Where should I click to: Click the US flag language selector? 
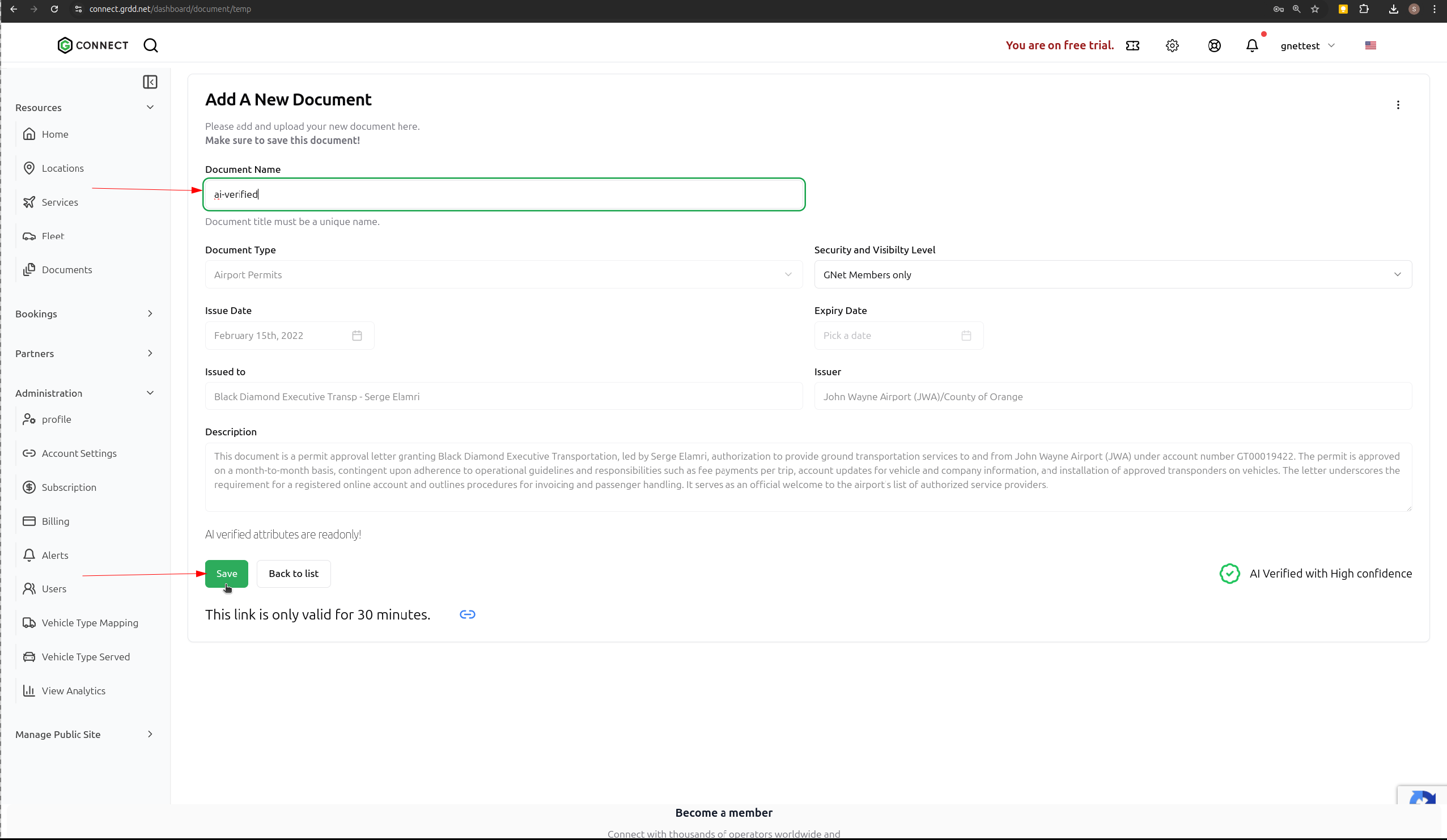tap(1370, 45)
